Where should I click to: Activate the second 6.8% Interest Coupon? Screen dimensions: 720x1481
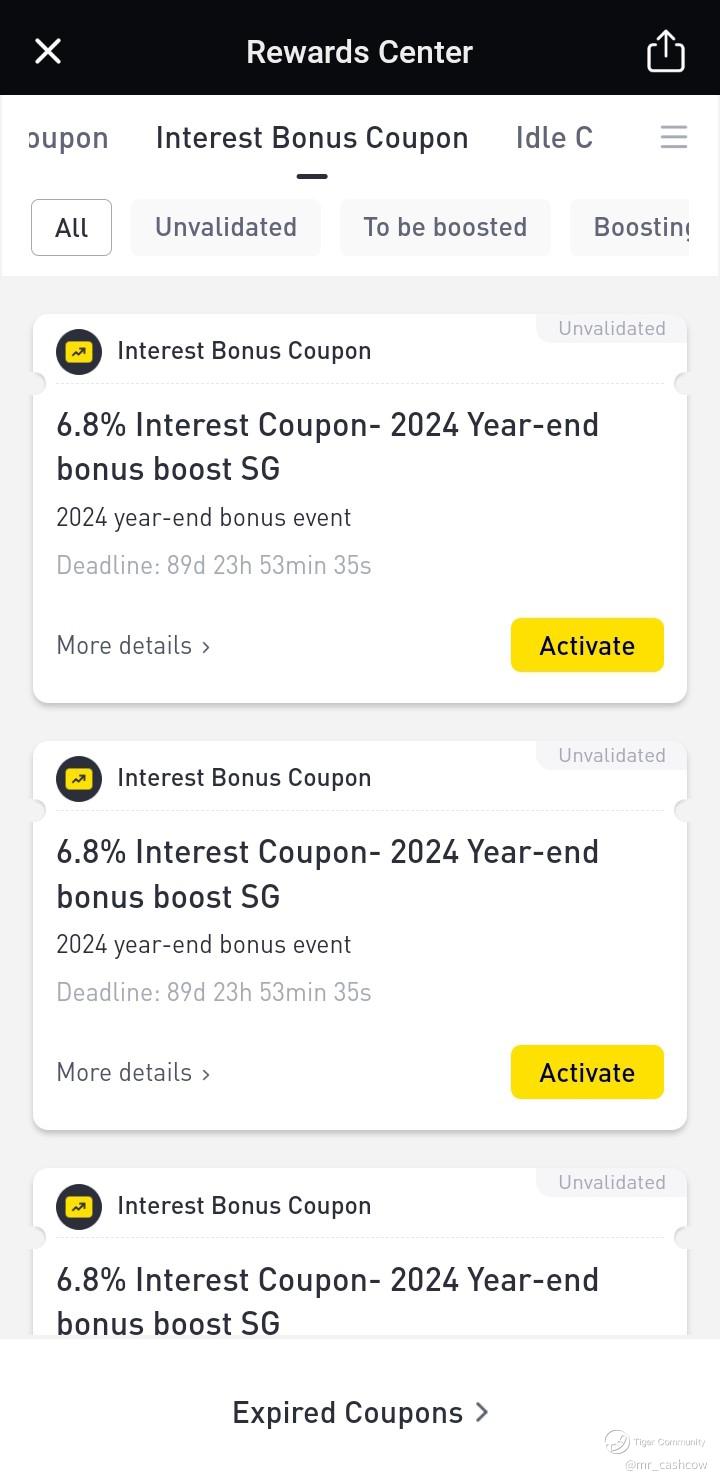pyautogui.click(x=587, y=1073)
